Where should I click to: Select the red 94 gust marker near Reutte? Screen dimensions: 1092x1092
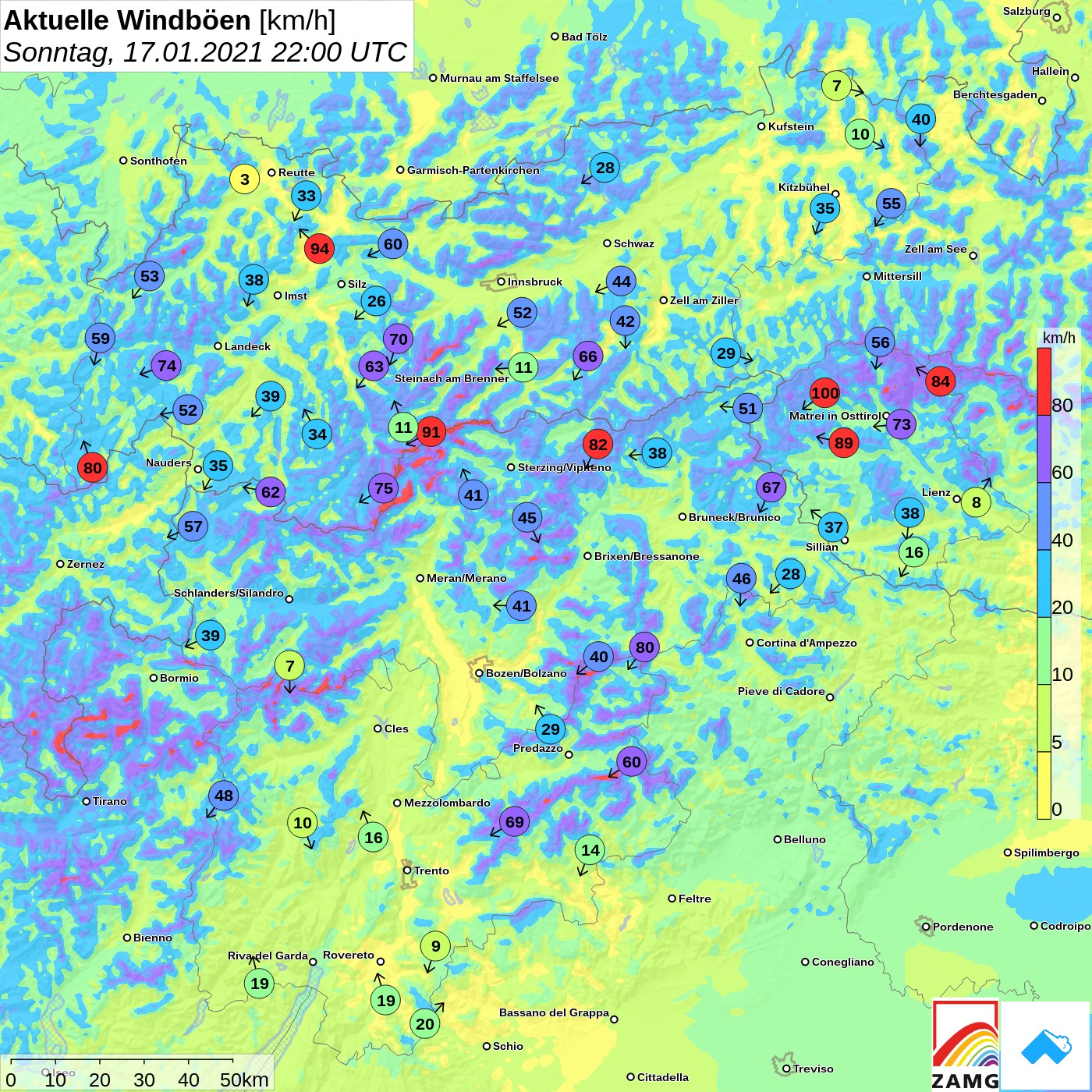point(320,249)
